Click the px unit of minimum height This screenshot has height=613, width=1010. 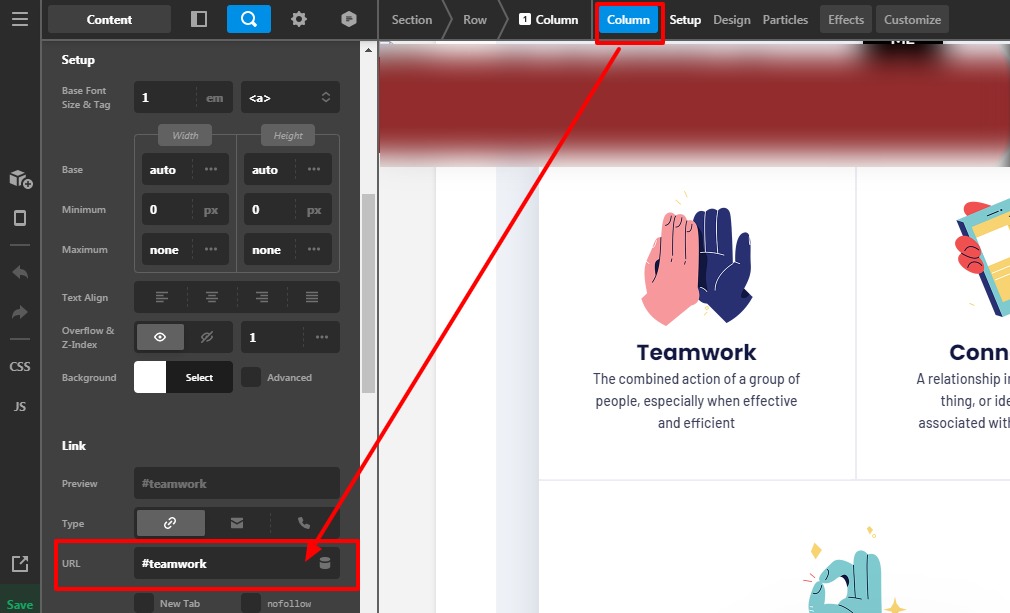coord(314,210)
